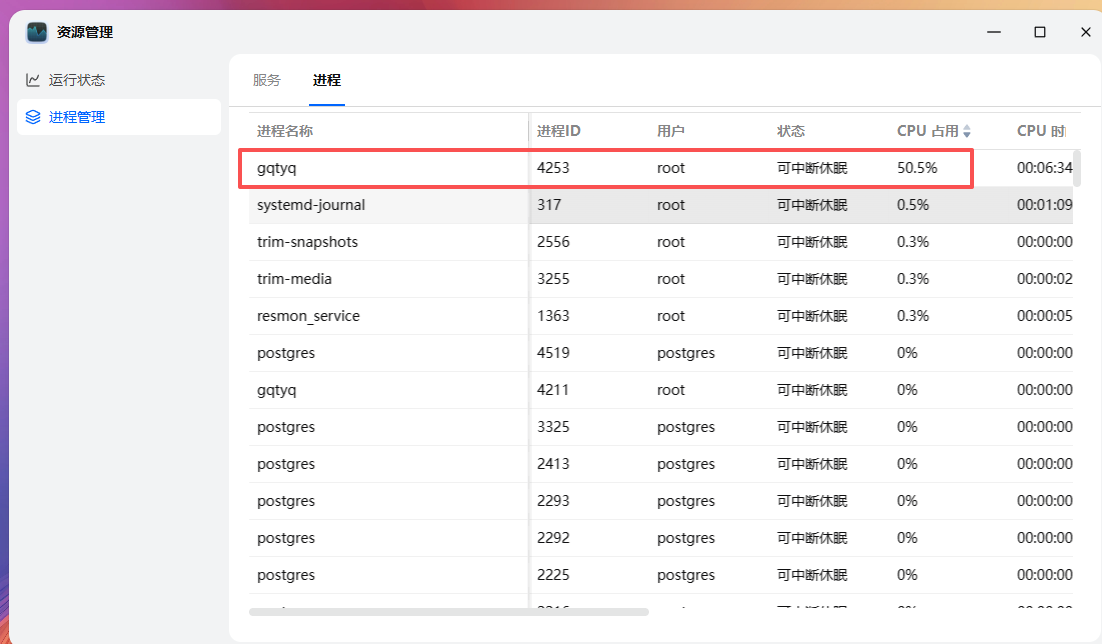Click the CPU 占用 column header
The width and height of the screenshot is (1102, 644).
tap(928, 131)
